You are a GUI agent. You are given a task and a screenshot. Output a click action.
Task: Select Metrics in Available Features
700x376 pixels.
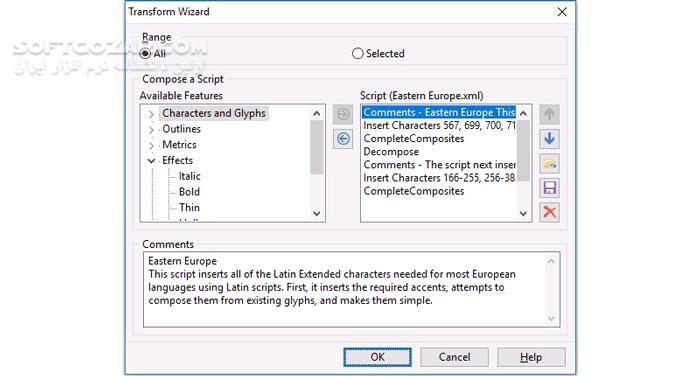pyautogui.click(x=179, y=145)
